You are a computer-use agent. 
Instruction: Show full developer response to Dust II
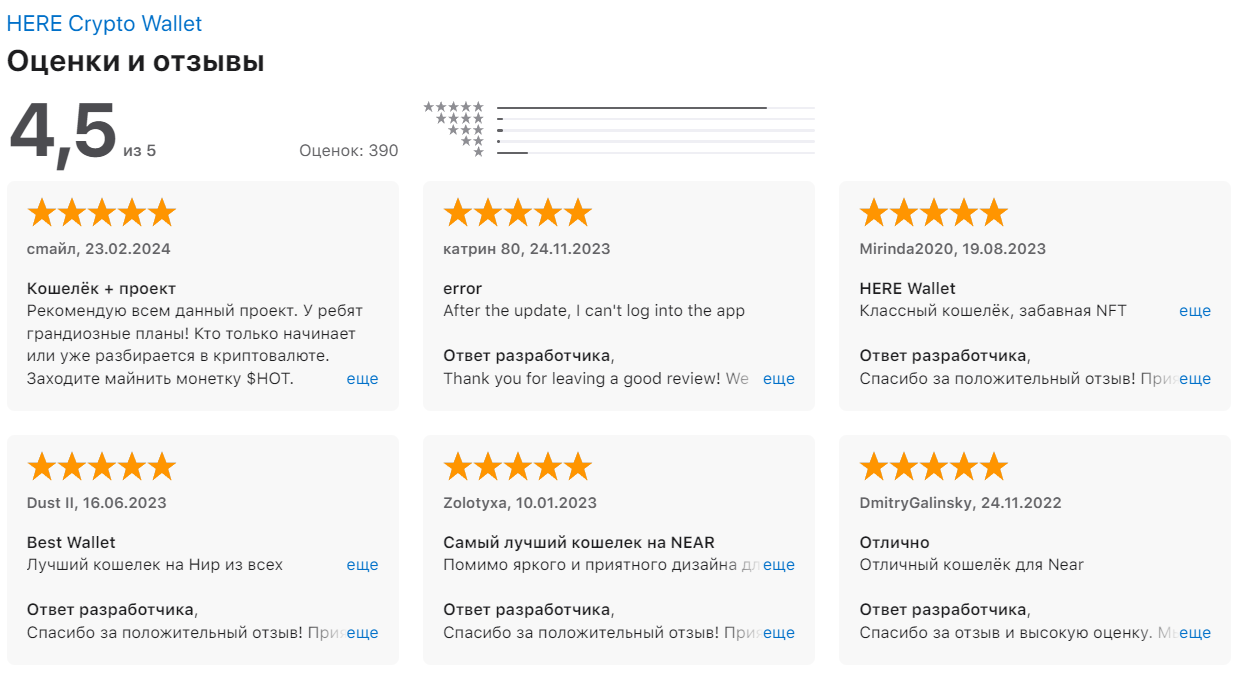(362, 633)
